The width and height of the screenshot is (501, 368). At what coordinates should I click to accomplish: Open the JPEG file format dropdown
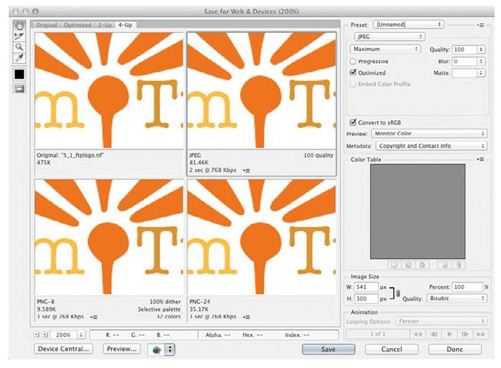pyautogui.click(x=389, y=36)
